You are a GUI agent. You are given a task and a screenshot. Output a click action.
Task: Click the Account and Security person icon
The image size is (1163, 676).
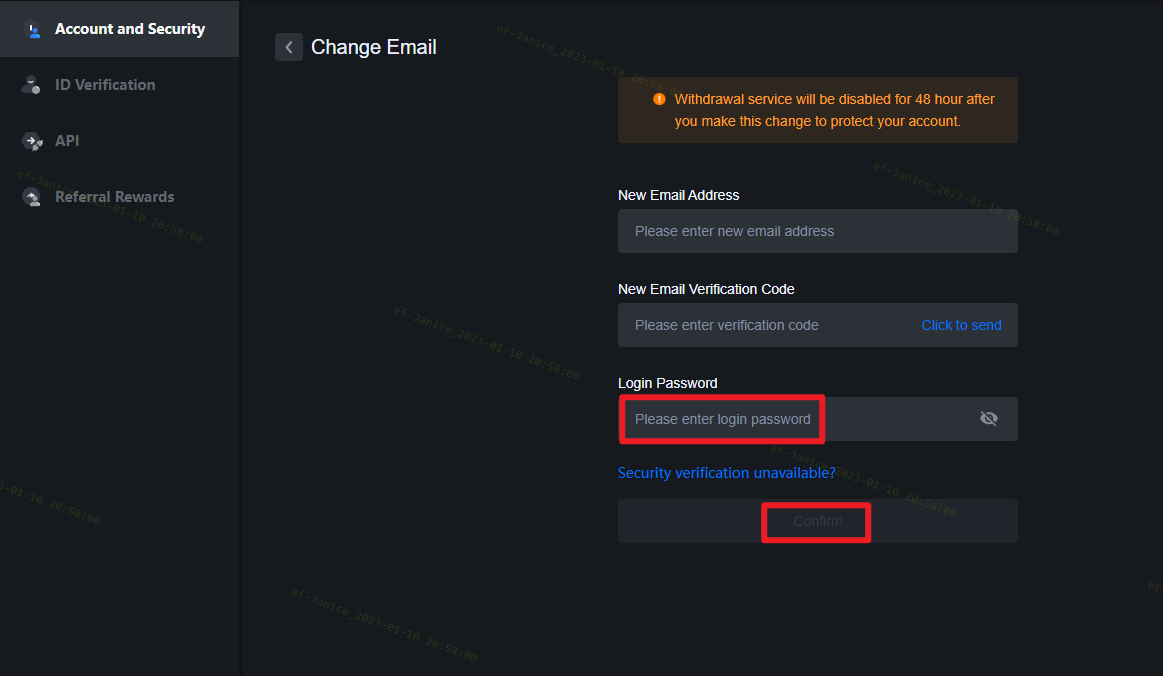click(x=33, y=30)
